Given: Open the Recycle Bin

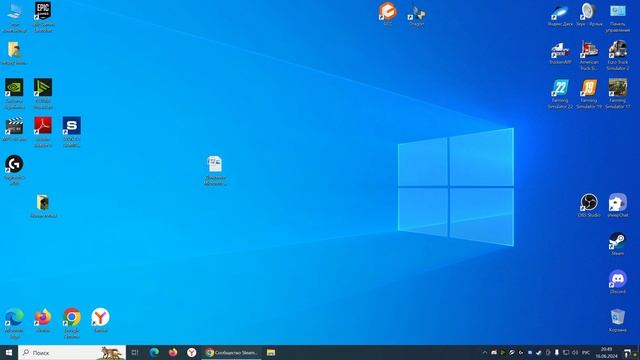Looking at the screenshot, I should pyautogui.click(x=618, y=320).
